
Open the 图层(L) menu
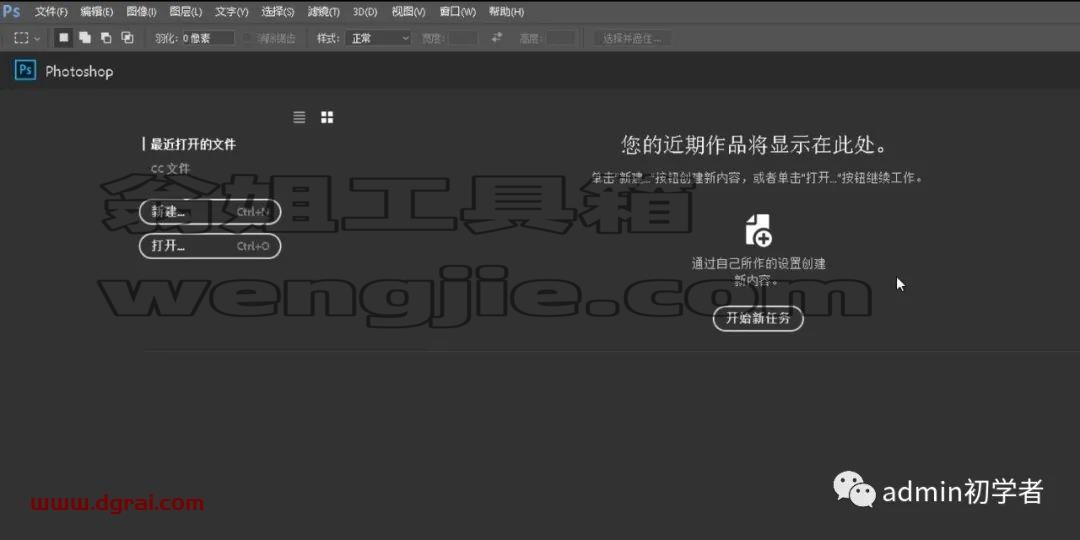[186, 12]
